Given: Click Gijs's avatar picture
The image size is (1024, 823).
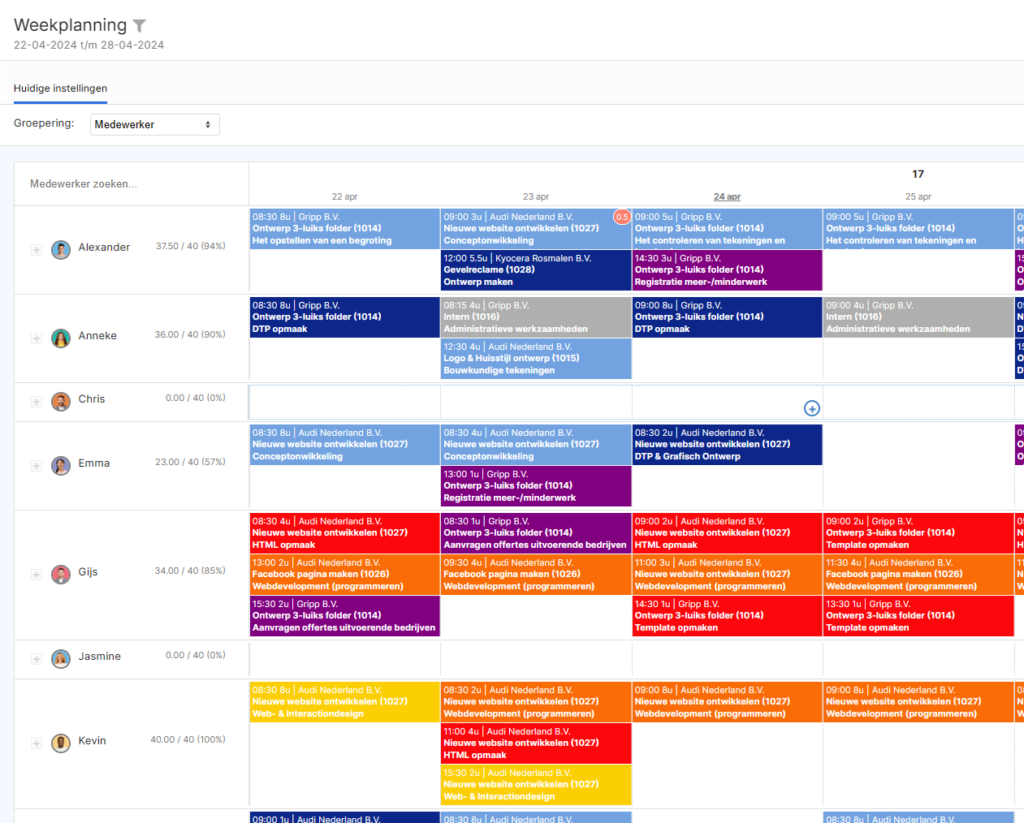Looking at the screenshot, I should click(x=61, y=575).
